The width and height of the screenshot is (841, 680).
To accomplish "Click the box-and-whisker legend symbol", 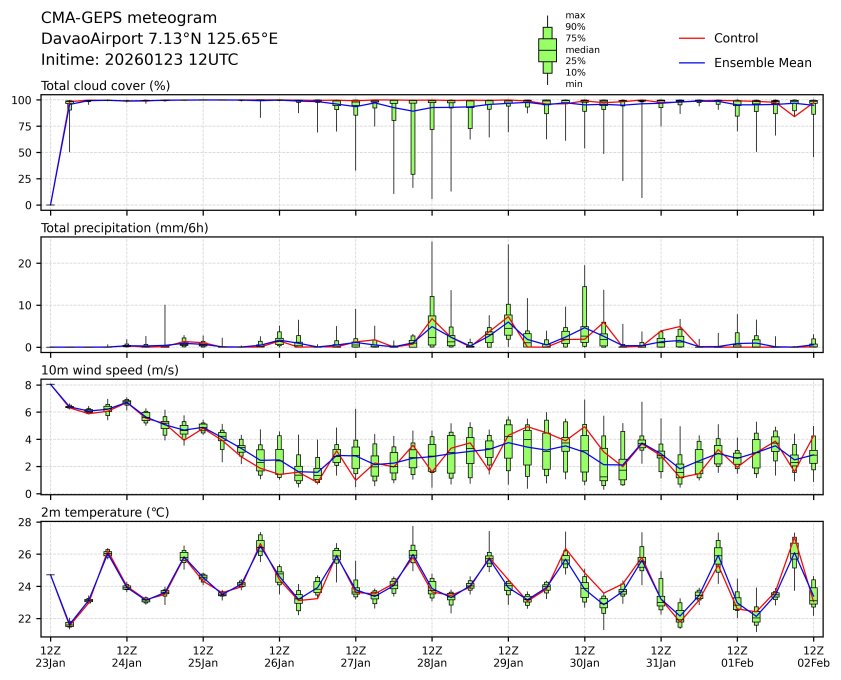I will point(547,50).
